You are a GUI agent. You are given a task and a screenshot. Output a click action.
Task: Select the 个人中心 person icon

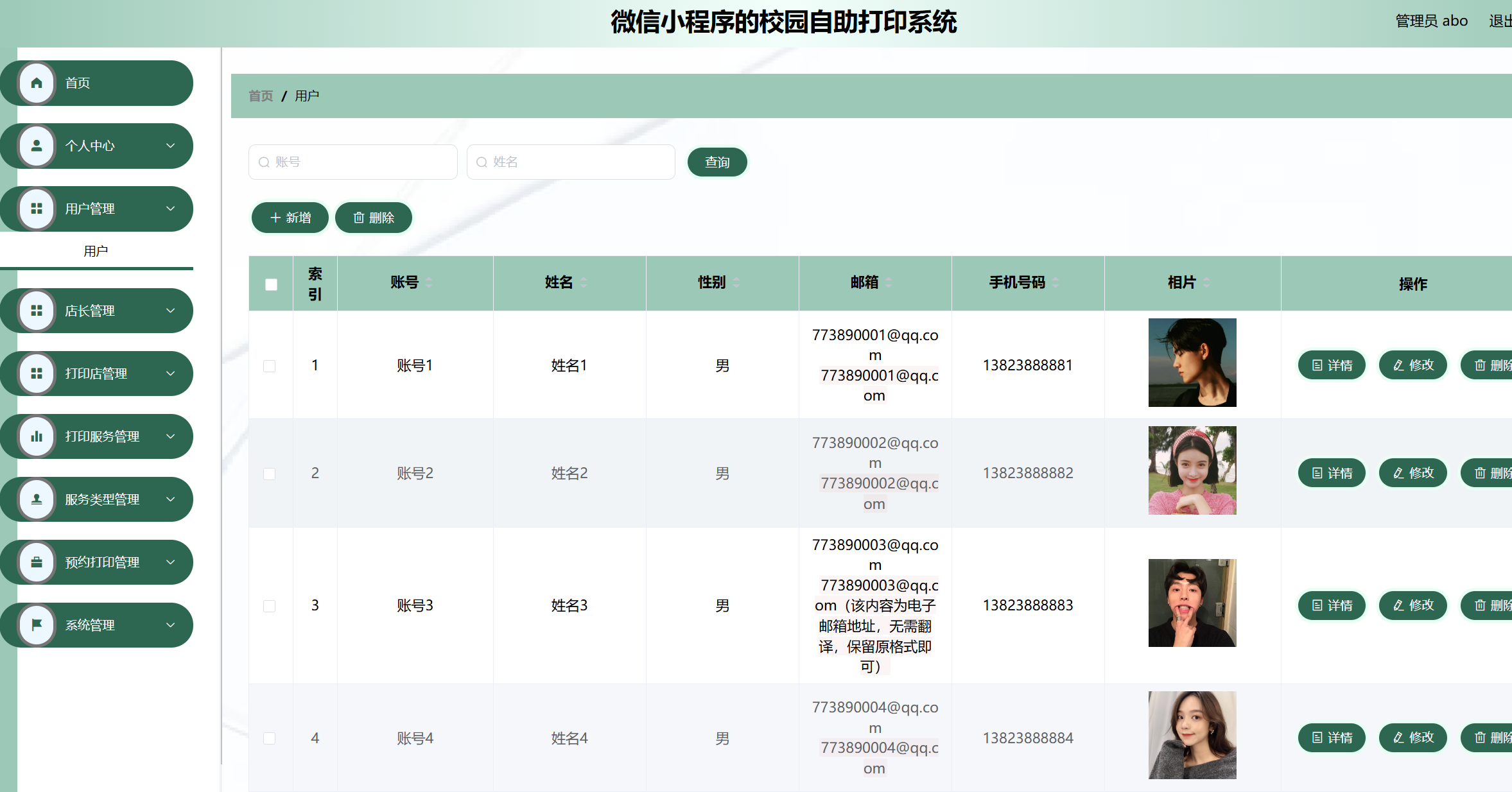pyautogui.click(x=36, y=146)
